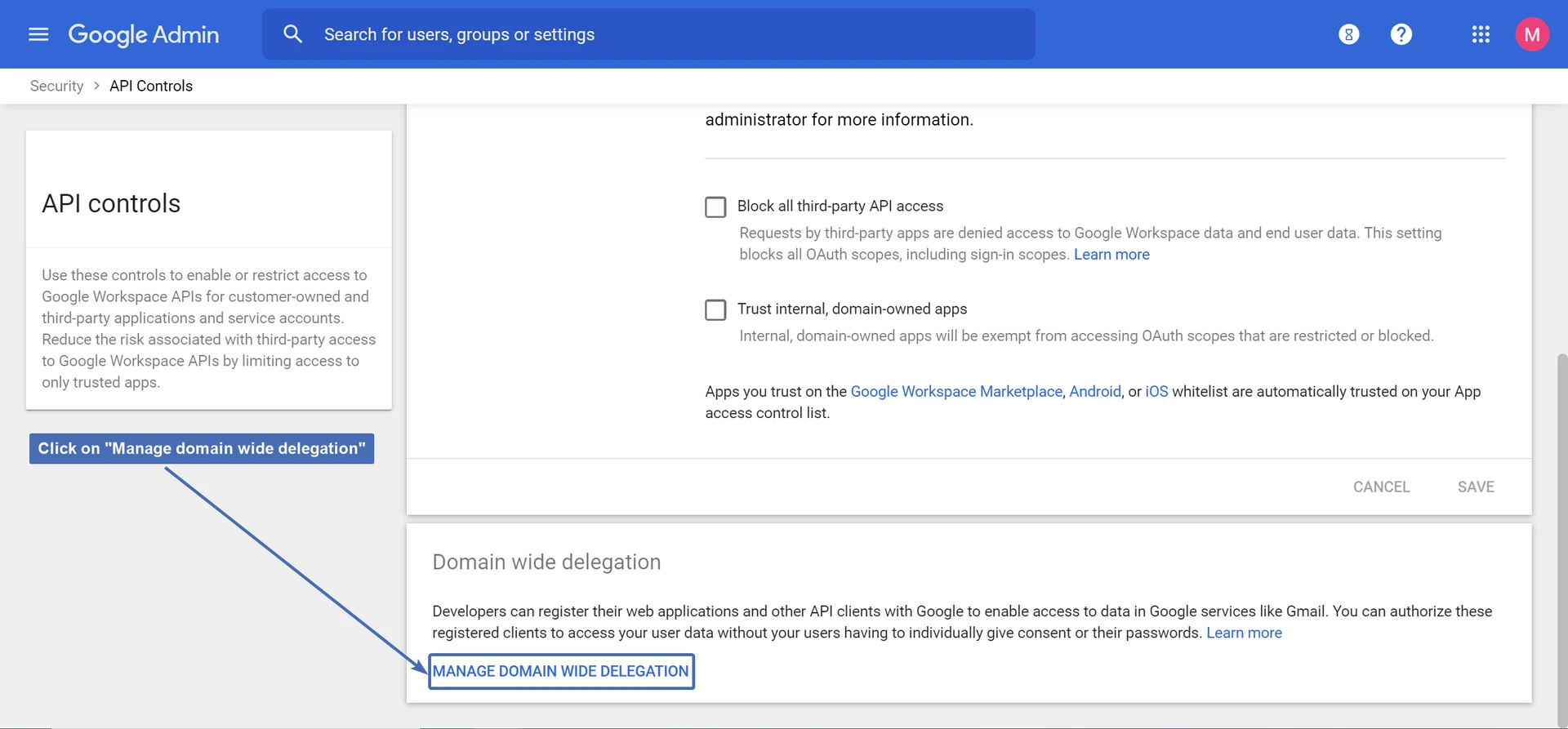Open the Google apps grid
The width and height of the screenshot is (1568, 729).
click(1481, 34)
